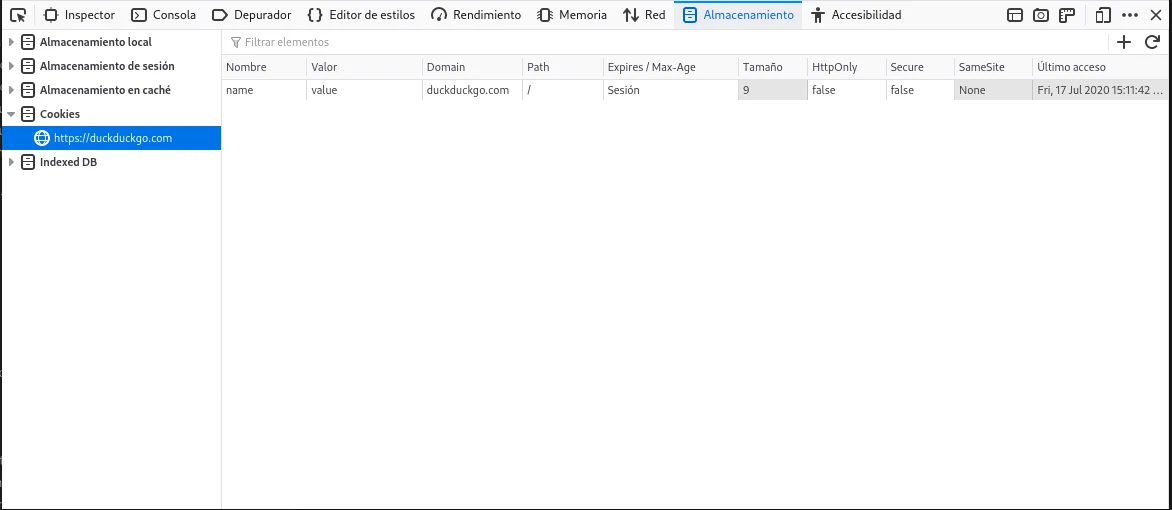Take a screenshot with camera icon
Viewport: 1172px width, 510px height.
click(1041, 15)
